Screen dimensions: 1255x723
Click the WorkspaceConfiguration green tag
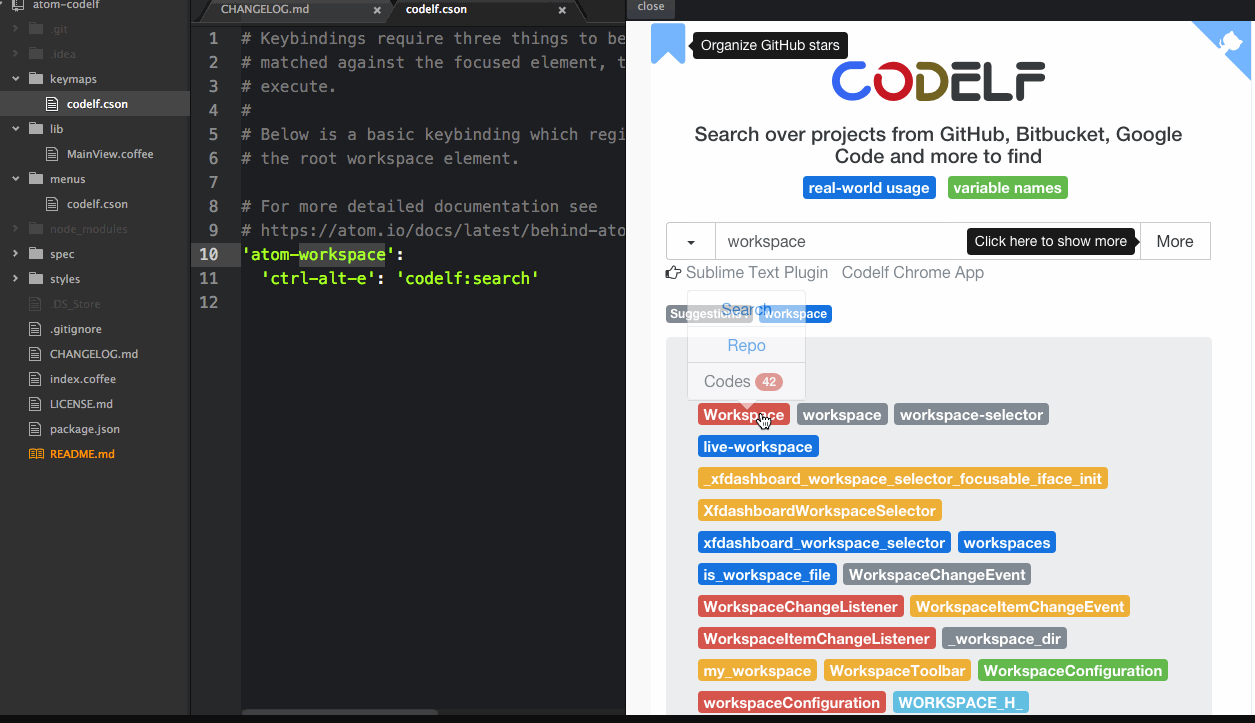[1073, 670]
